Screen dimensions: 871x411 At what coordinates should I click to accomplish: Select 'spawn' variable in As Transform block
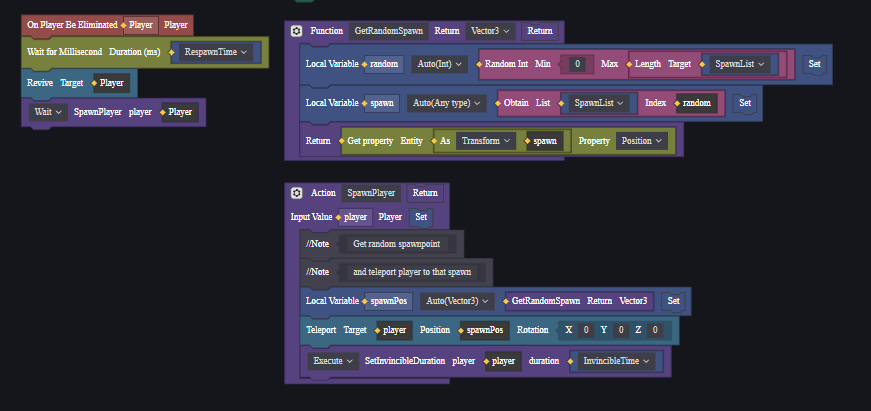[x=545, y=141]
